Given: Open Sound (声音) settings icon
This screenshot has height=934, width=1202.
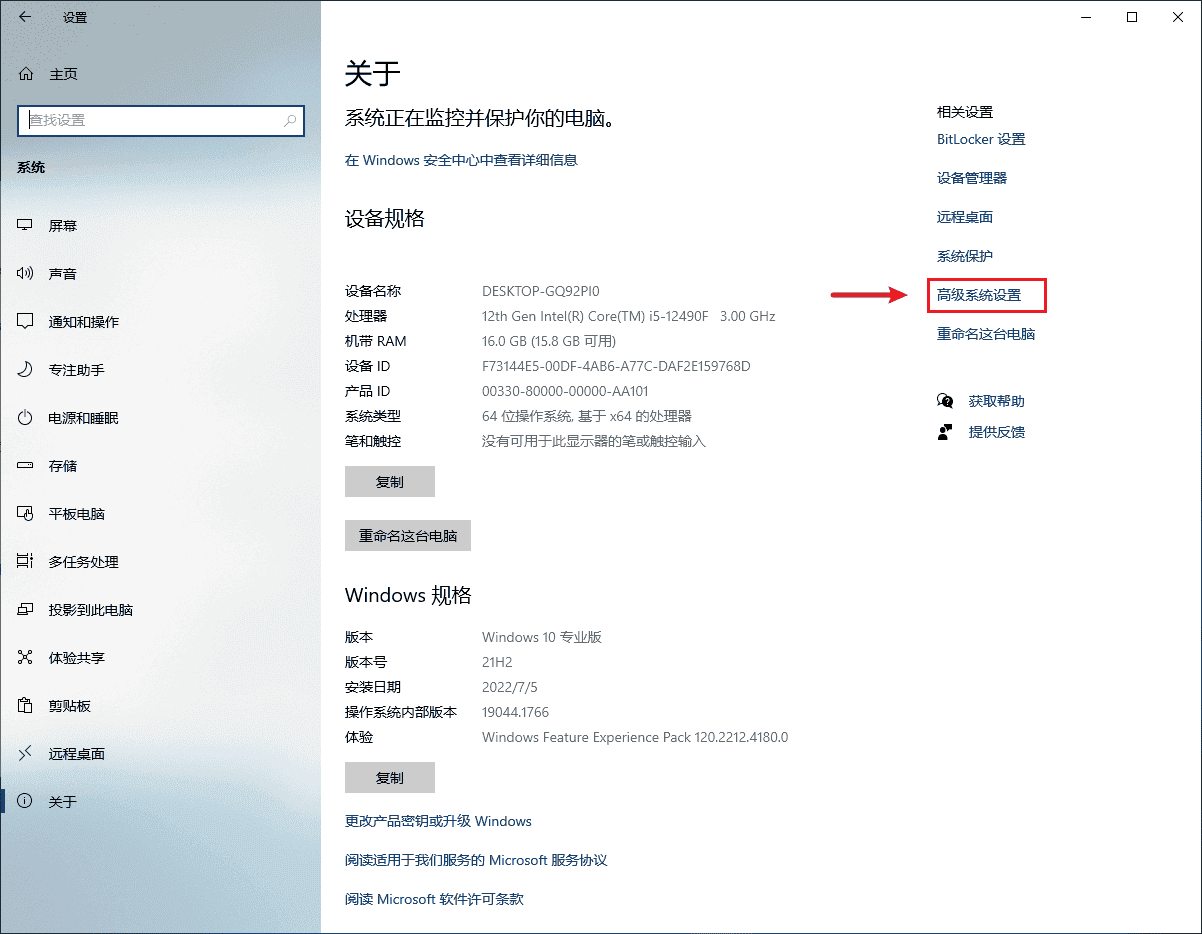Looking at the screenshot, I should tap(26, 274).
